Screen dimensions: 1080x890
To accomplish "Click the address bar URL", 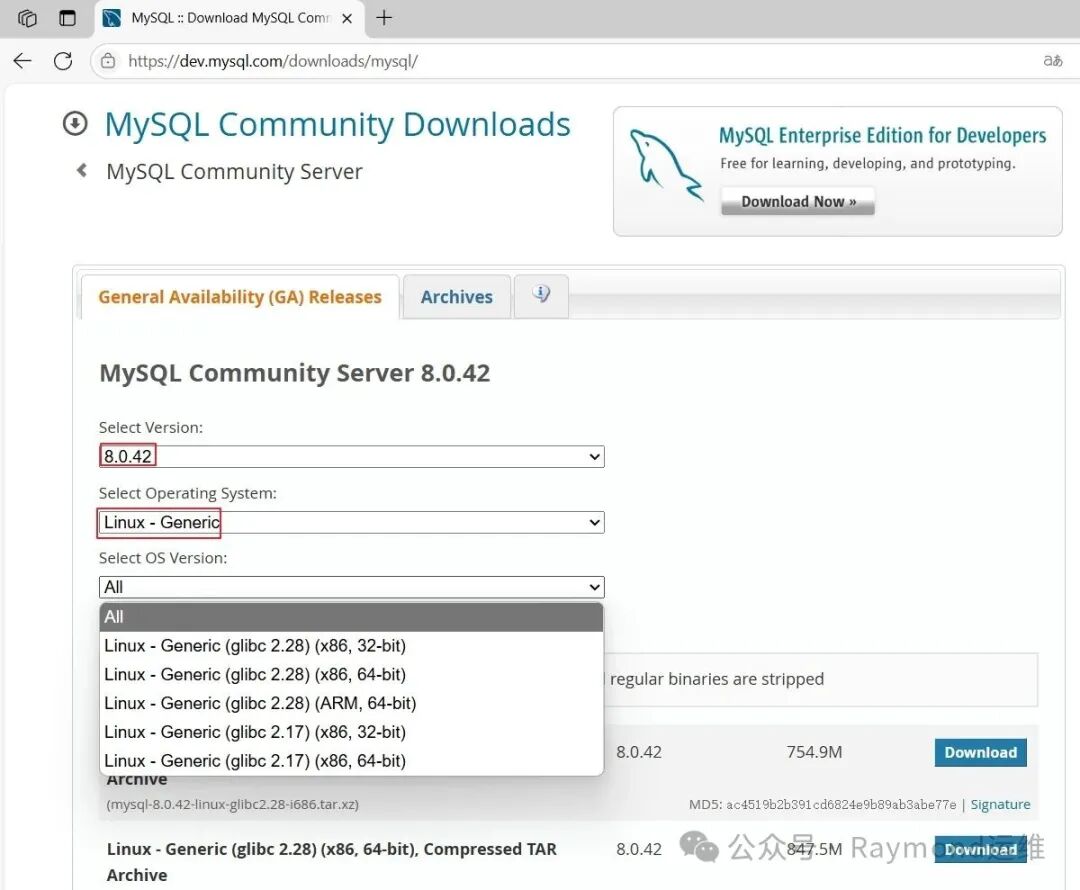I will 273,61.
